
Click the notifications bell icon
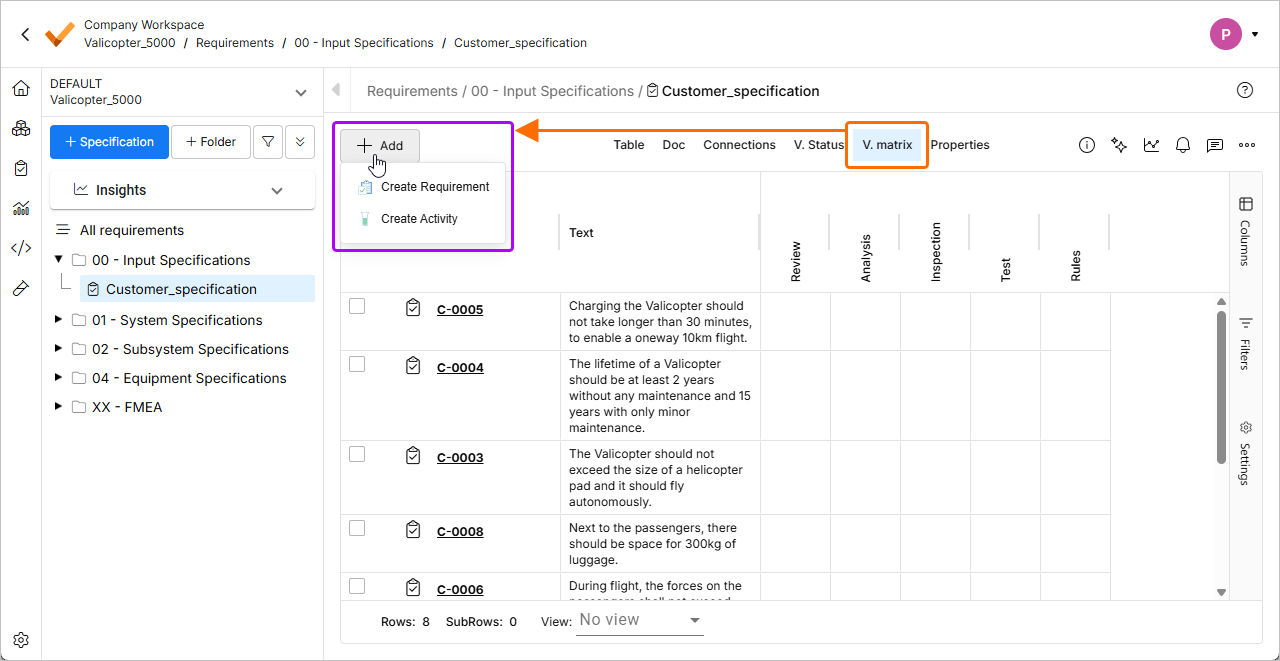point(1183,145)
